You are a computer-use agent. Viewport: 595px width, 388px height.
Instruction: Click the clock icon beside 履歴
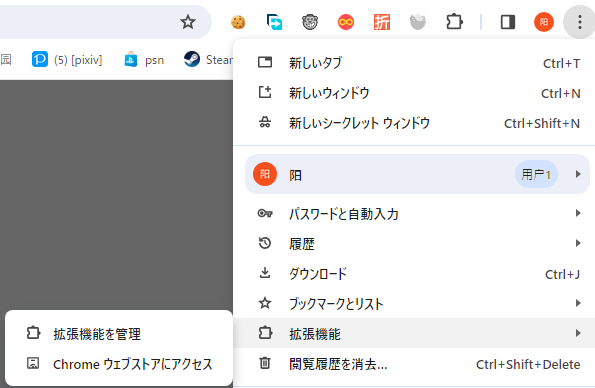coord(265,243)
